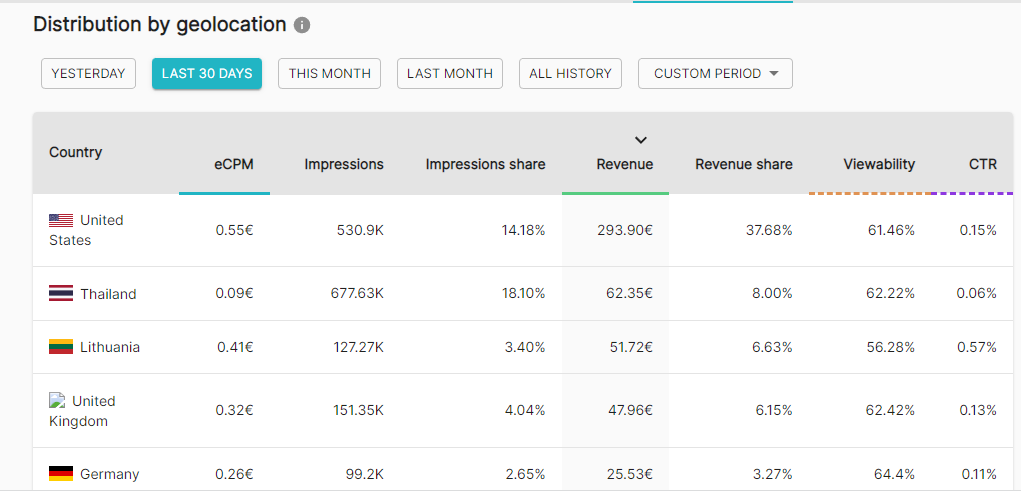This screenshot has height=496, width=1021.
Task: Click the 0.57% CTR value
Action: 977,348
